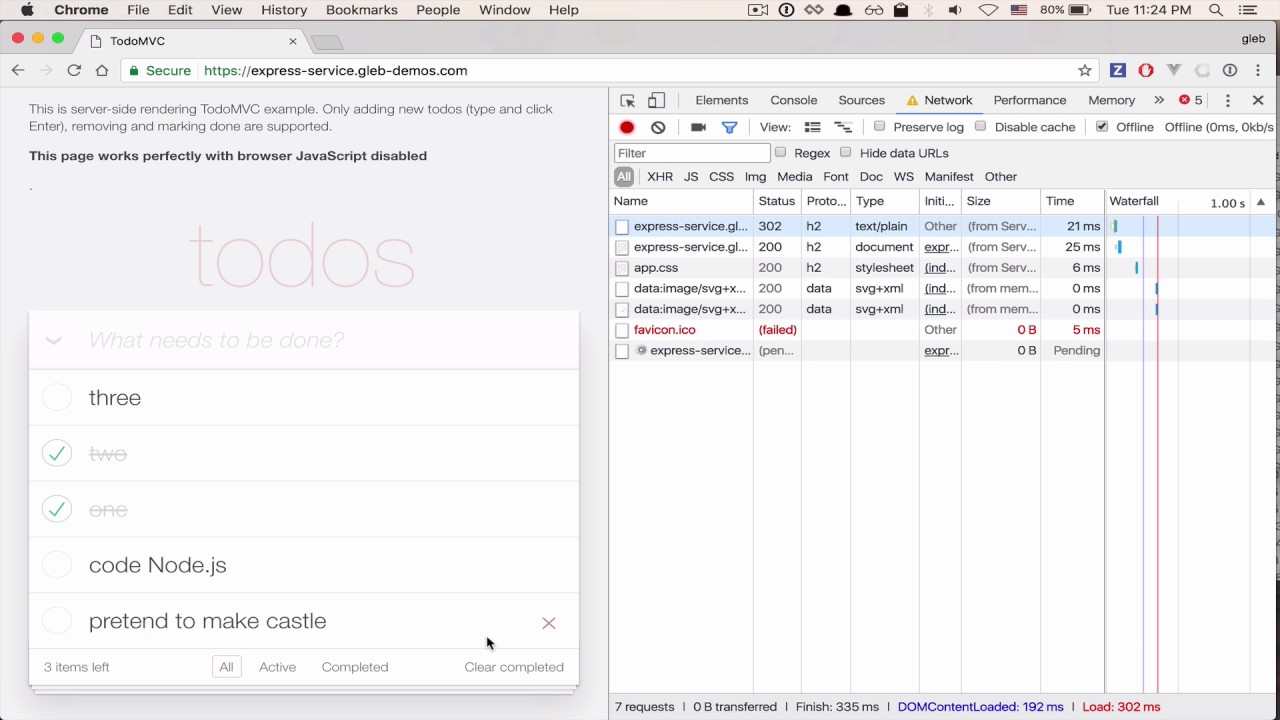Open the network throttling dropdown
Screen dimensions: 1280x720
[x=1219, y=127]
